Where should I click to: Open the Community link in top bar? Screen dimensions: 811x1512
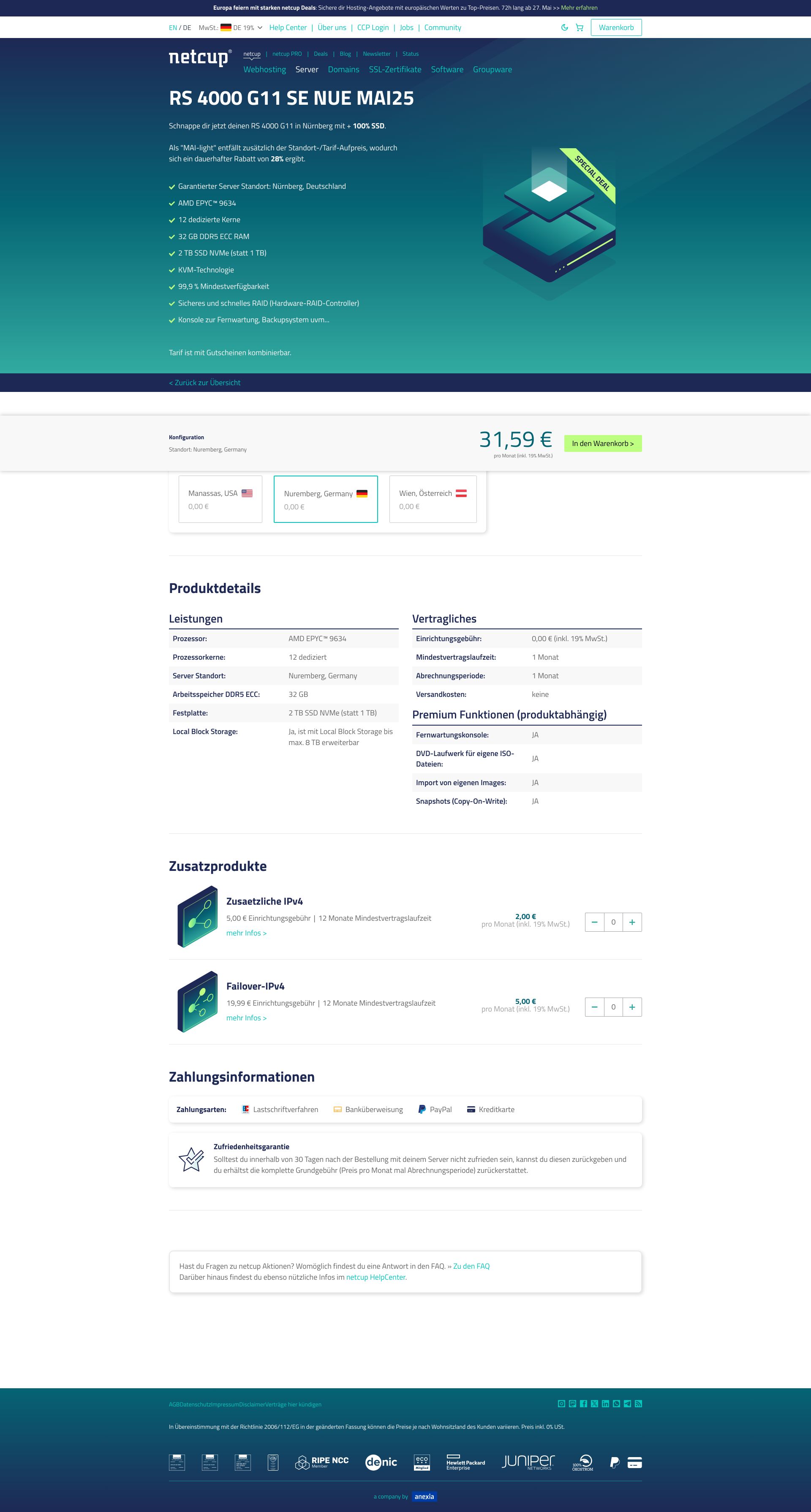coord(443,27)
